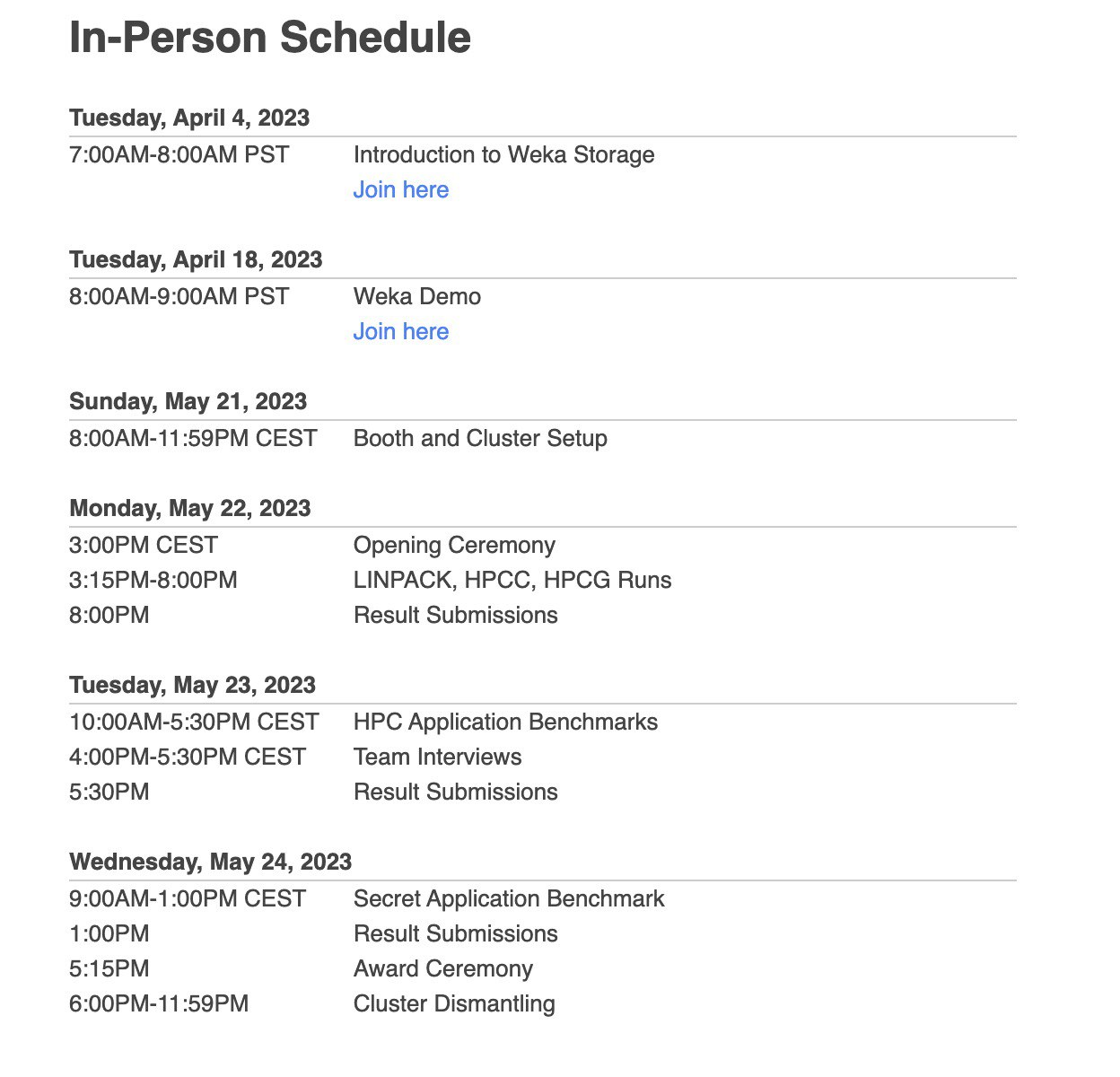The width and height of the screenshot is (1120, 1077).
Task: Click the Booth and Cluster Setup entry
Action: pyautogui.click(x=480, y=438)
